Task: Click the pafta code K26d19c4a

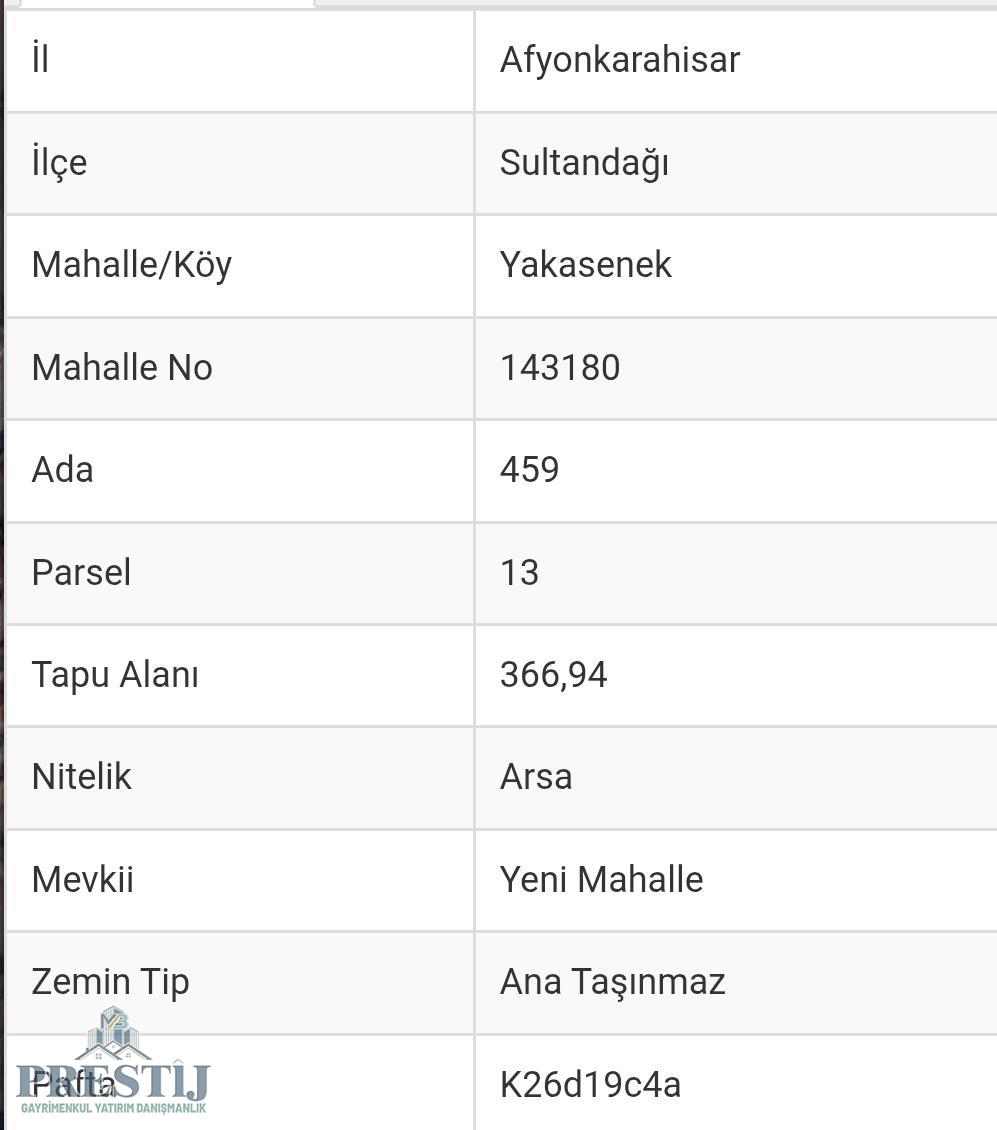Action: point(590,1085)
